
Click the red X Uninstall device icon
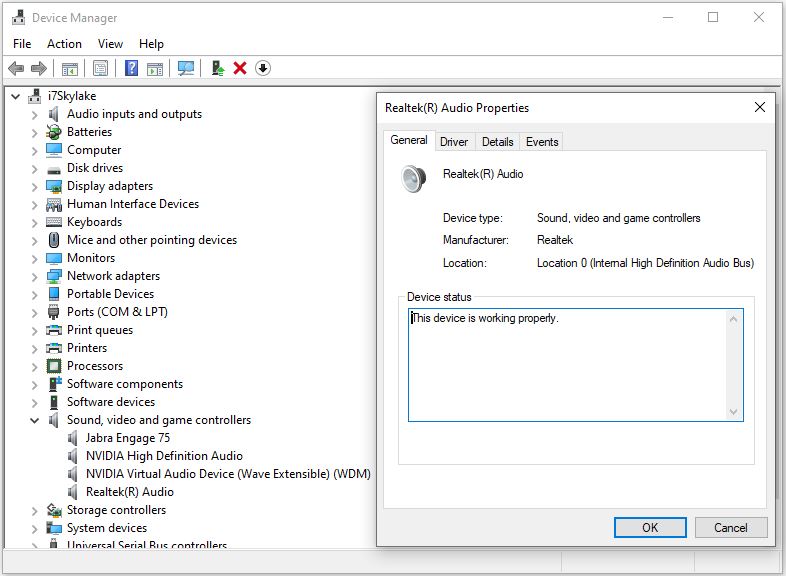[240, 68]
